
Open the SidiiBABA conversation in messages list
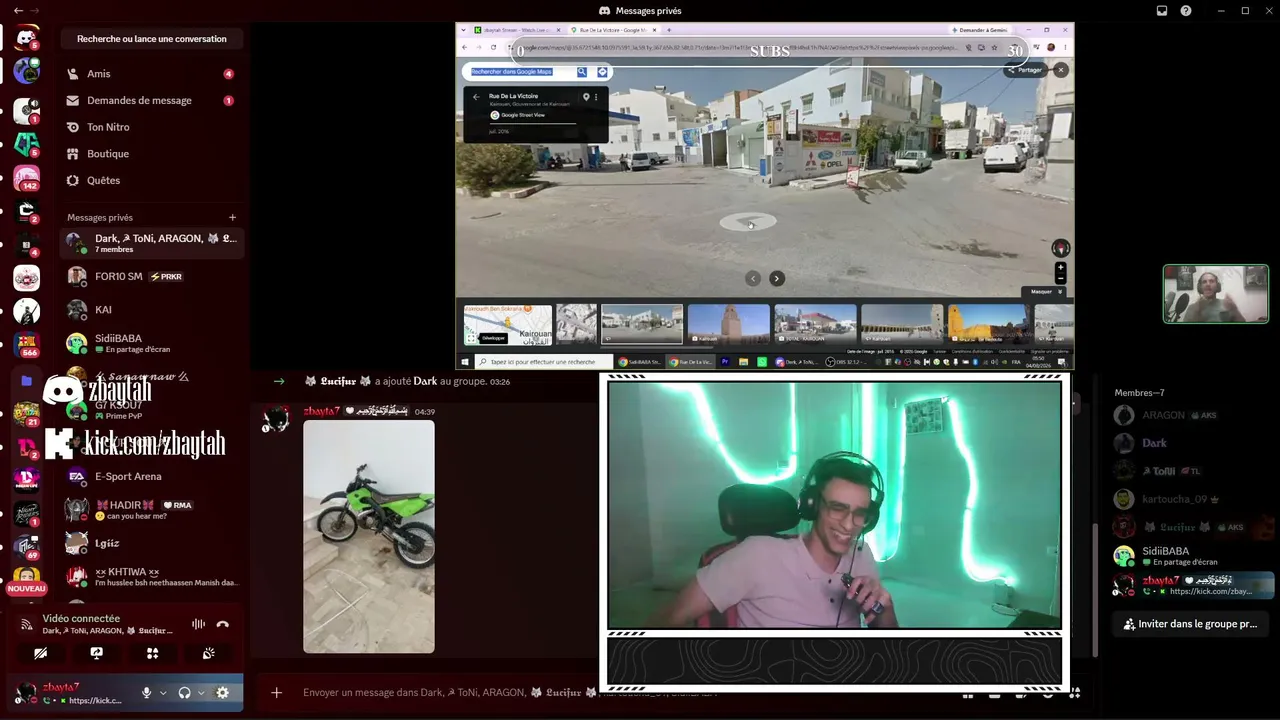[152, 343]
